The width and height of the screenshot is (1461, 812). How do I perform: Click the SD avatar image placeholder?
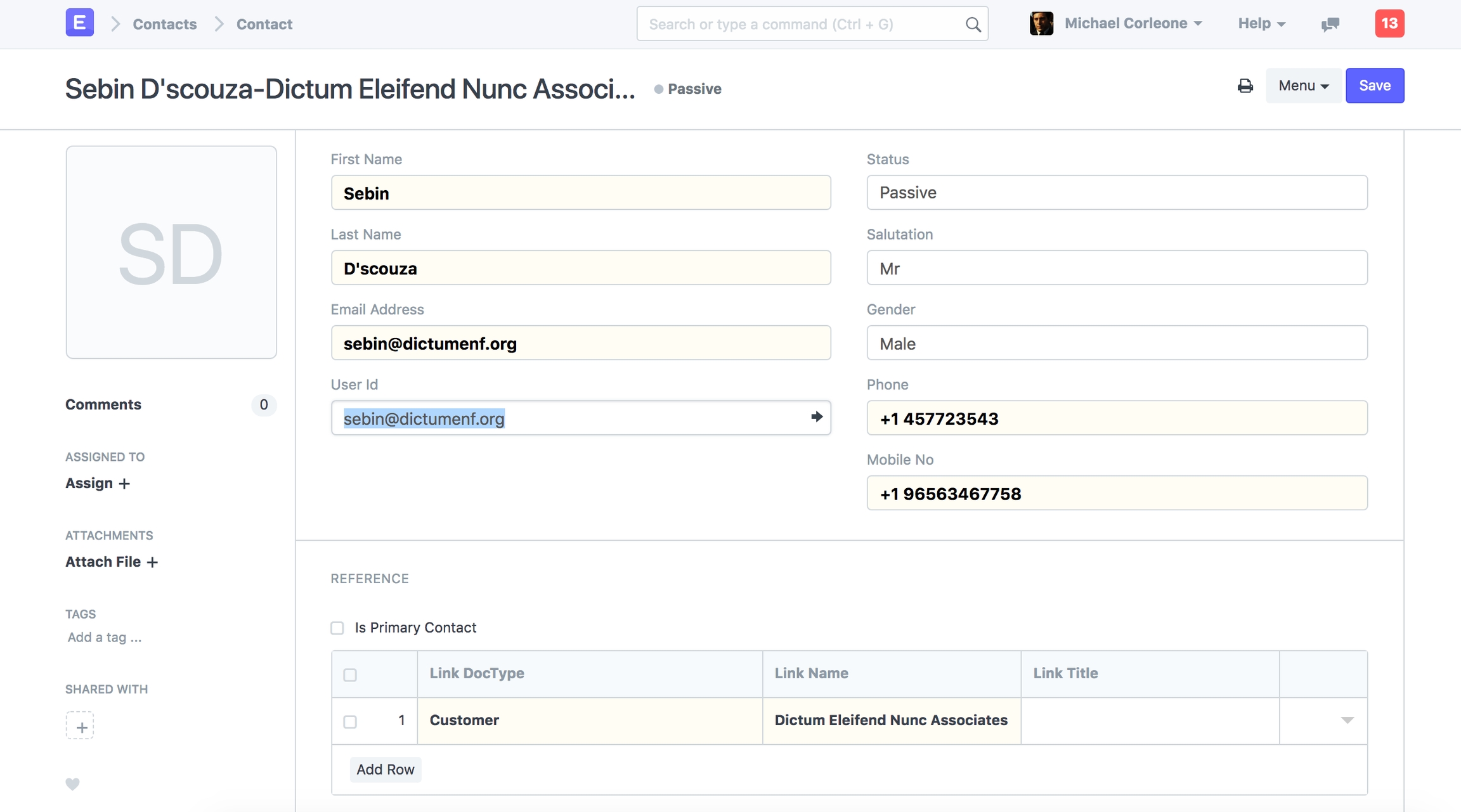pyautogui.click(x=171, y=252)
